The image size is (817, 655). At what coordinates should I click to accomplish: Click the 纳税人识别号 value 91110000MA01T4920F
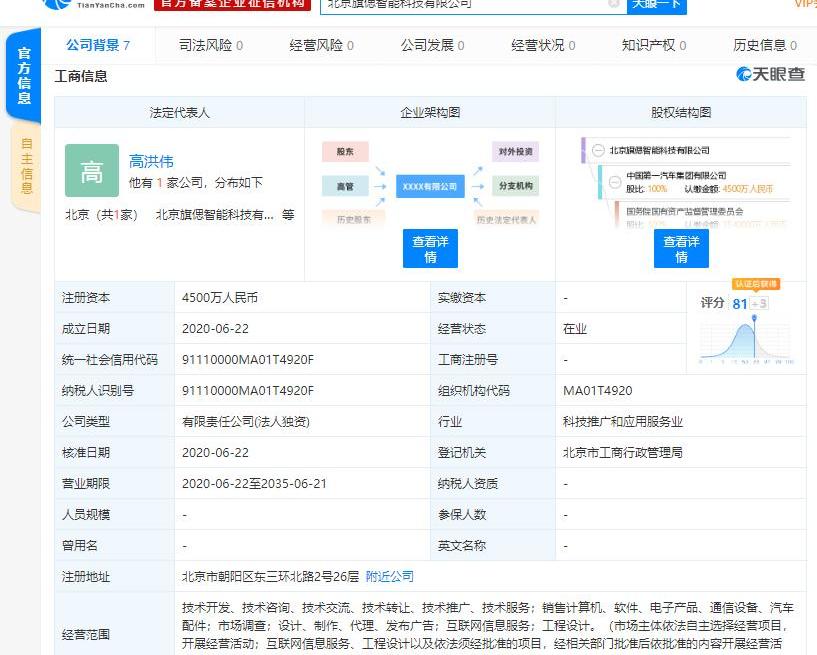pos(248,391)
